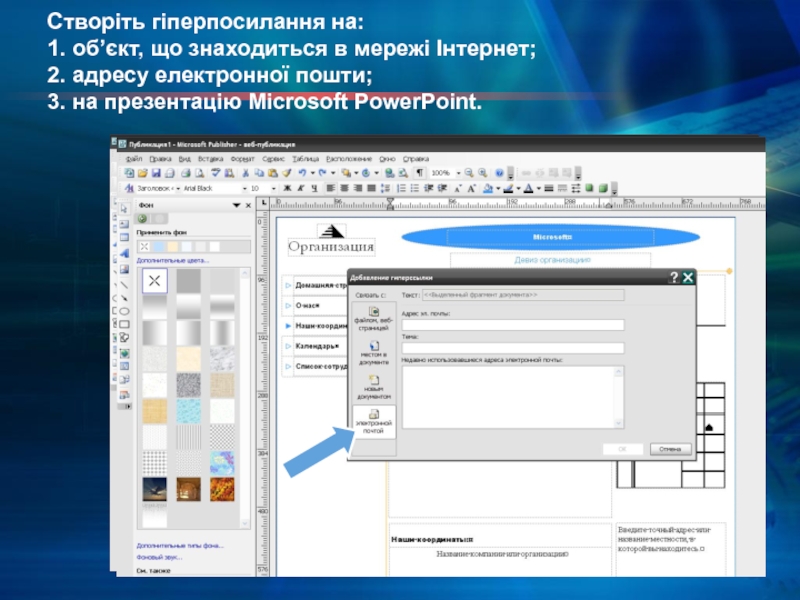Image resolution: width=800 pixels, height=600 pixels.
Task: Select the Oval tool in left toolbox
Action: tap(124, 311)
